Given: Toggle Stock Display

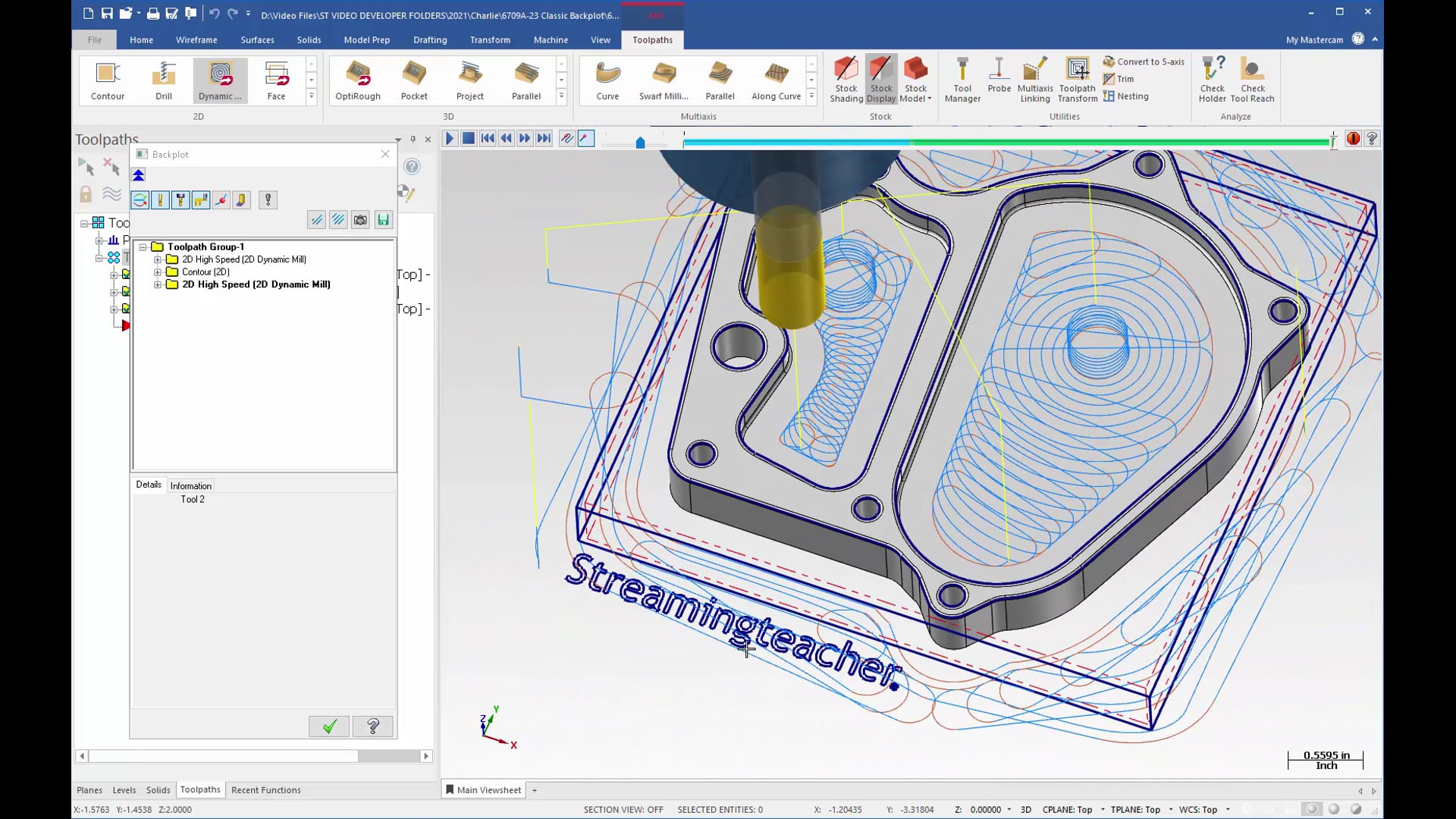Looking at the screenshot, I should pos(880,80).
